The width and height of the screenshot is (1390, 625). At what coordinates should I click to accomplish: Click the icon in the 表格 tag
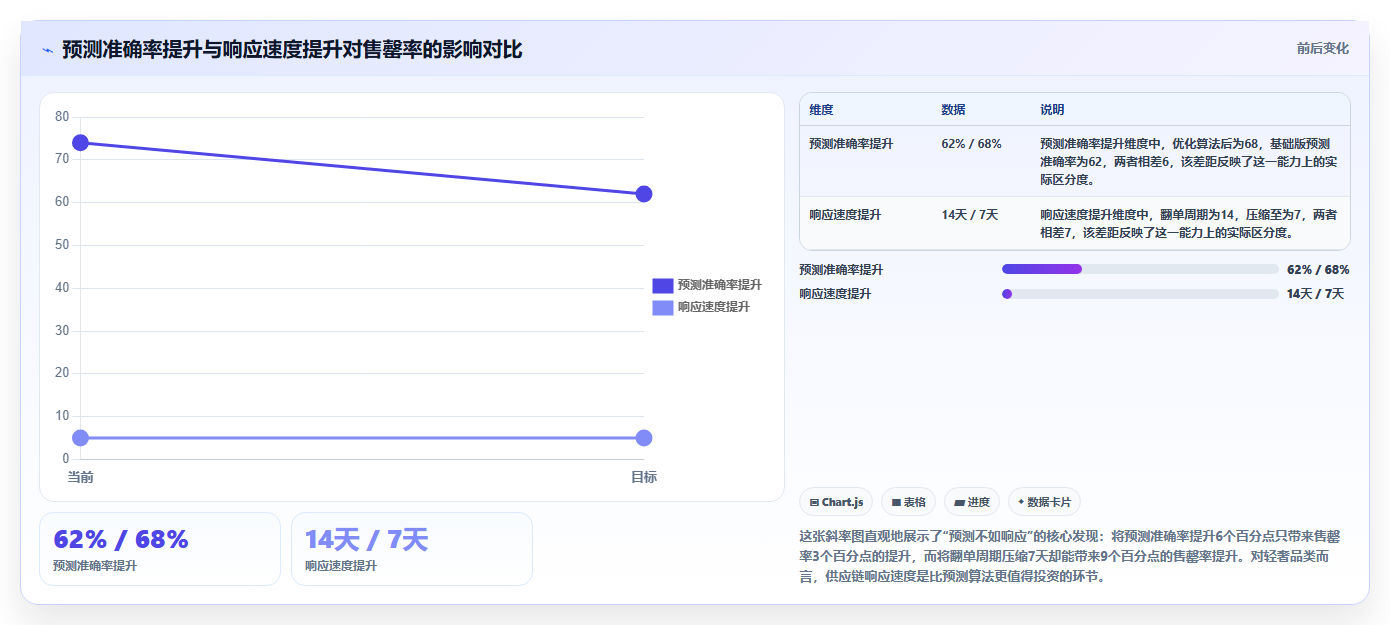tap(896, 502)
